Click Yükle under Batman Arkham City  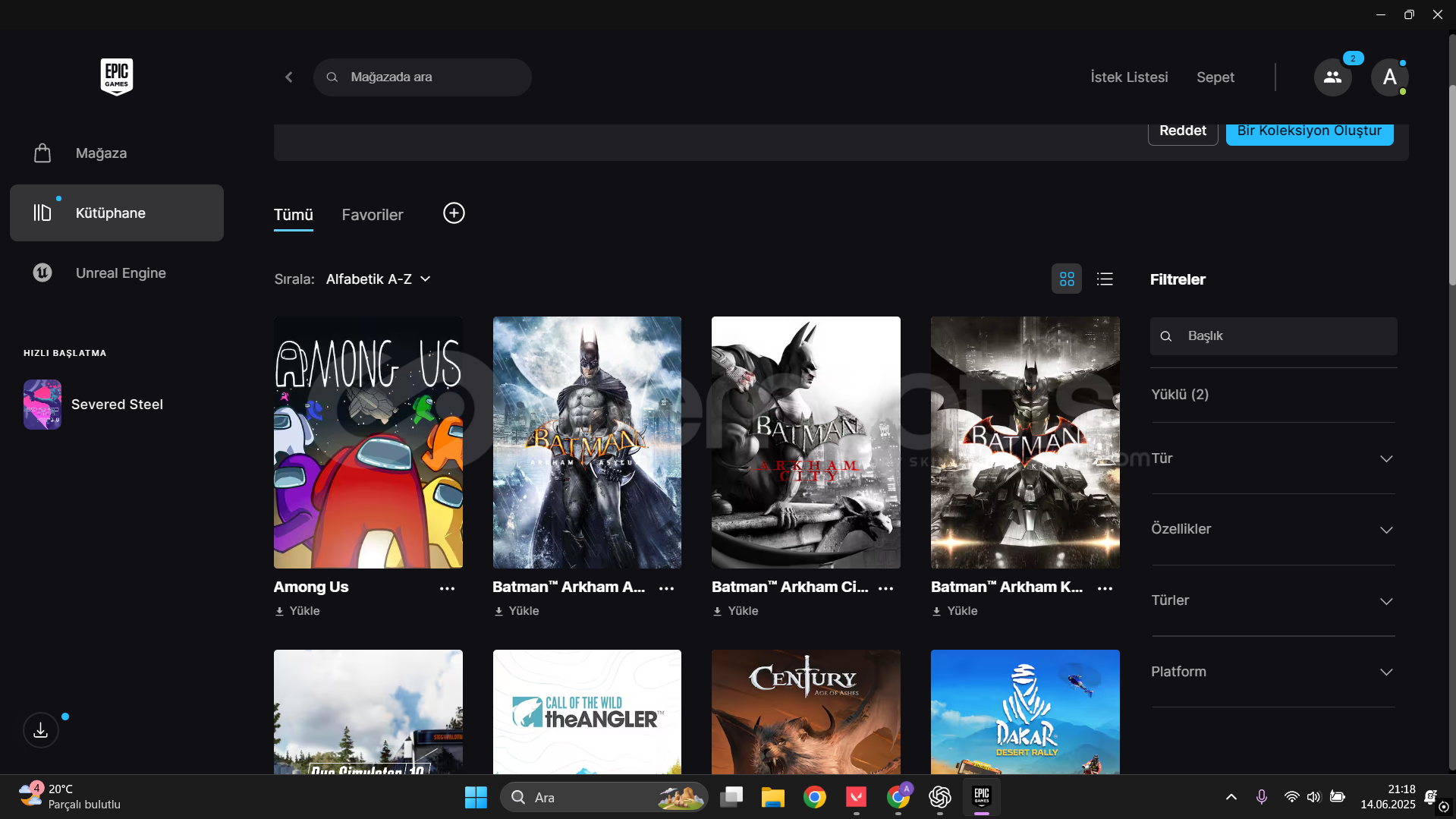[x=736, y=611]
